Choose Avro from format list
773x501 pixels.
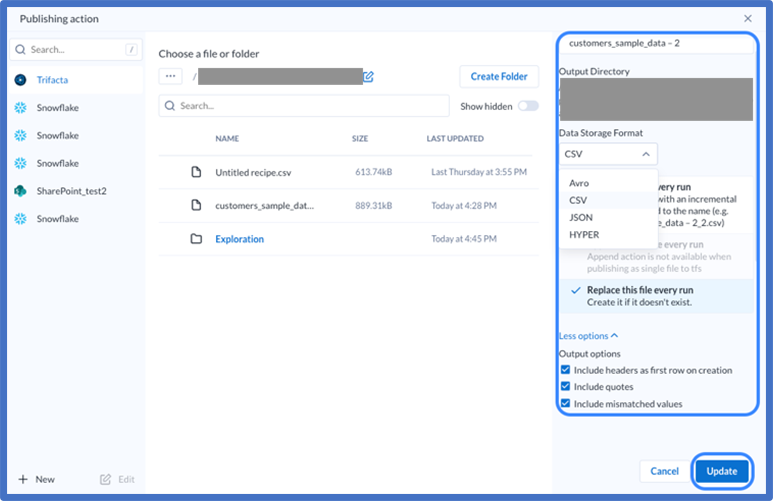(609, 183)
